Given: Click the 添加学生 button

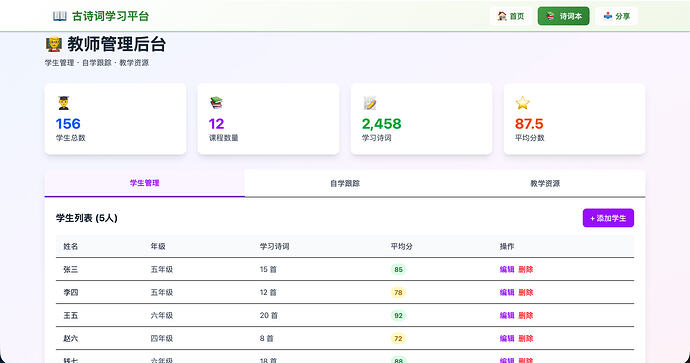Looking at the screenshot, I should pyautogui.click(x=608, y=218).
